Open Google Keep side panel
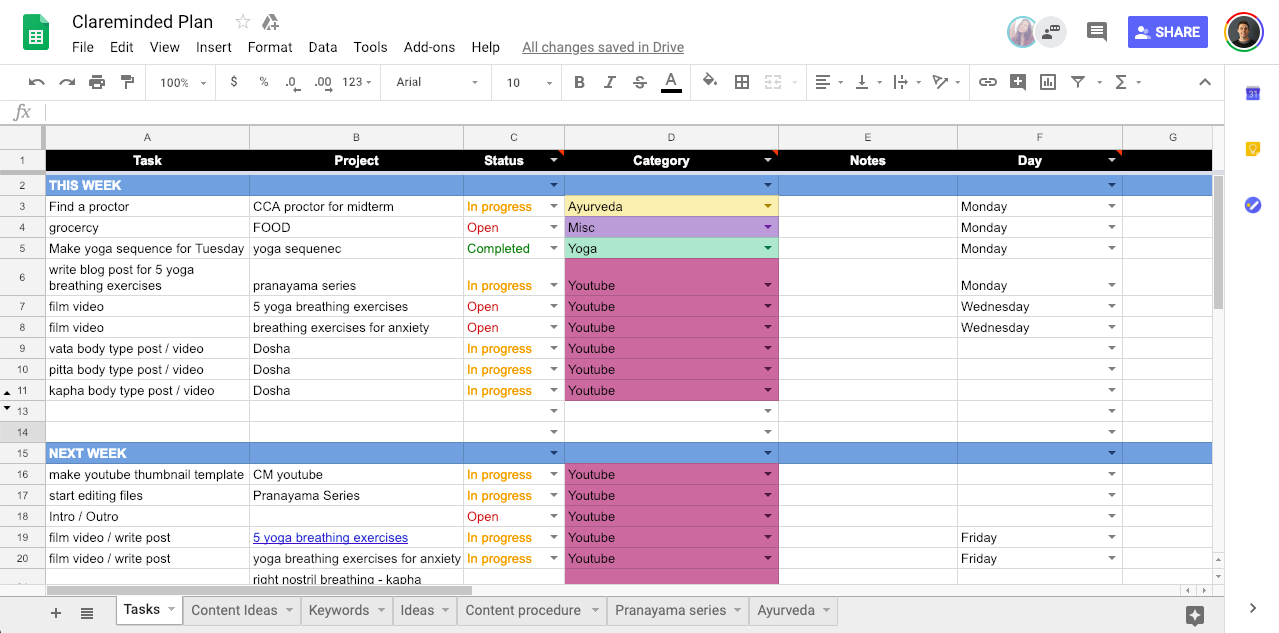1279x633 pixels. coord(1252,149)
